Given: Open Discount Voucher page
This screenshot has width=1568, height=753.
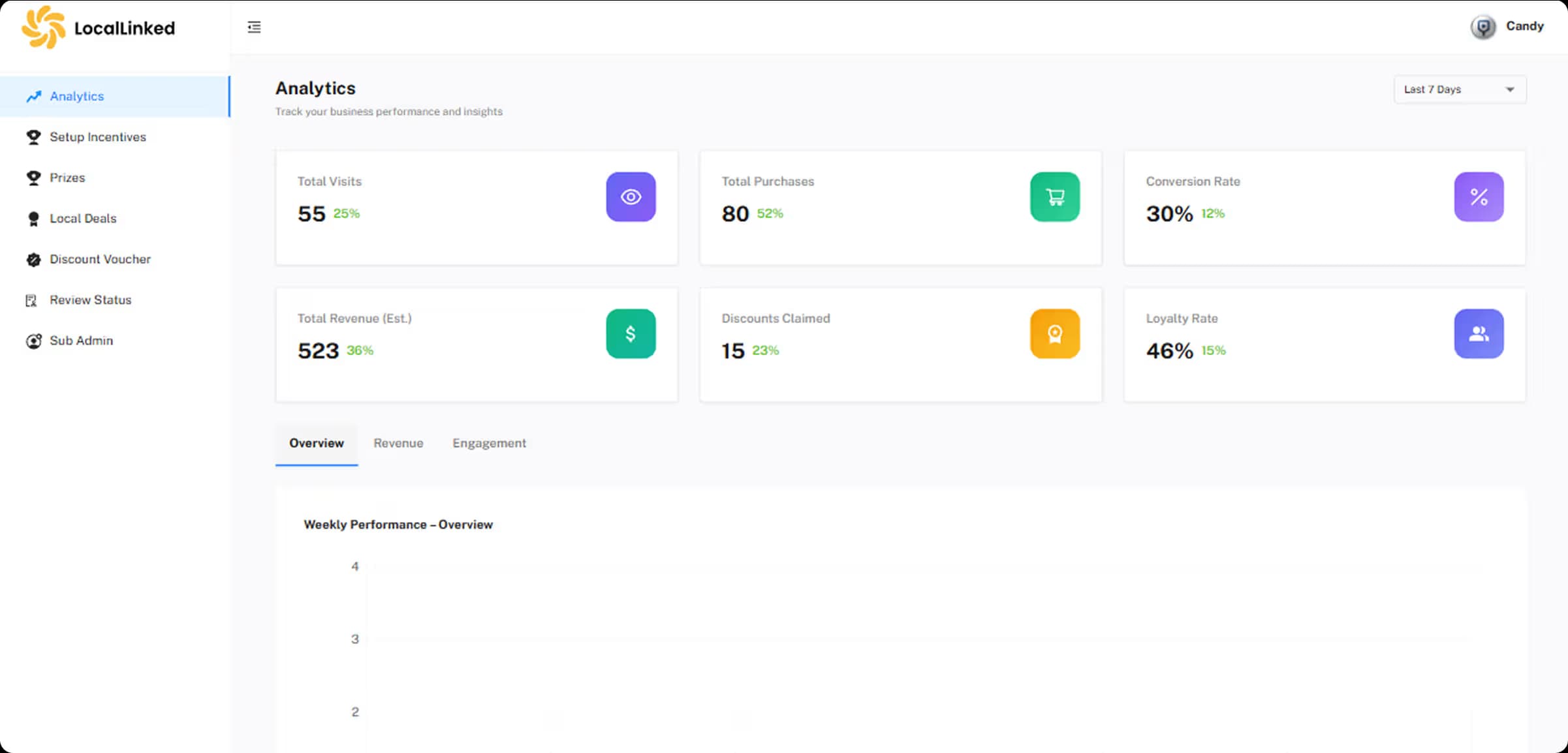Looking at the screenshot, I should pyautogui.click(x=115, y=259).
